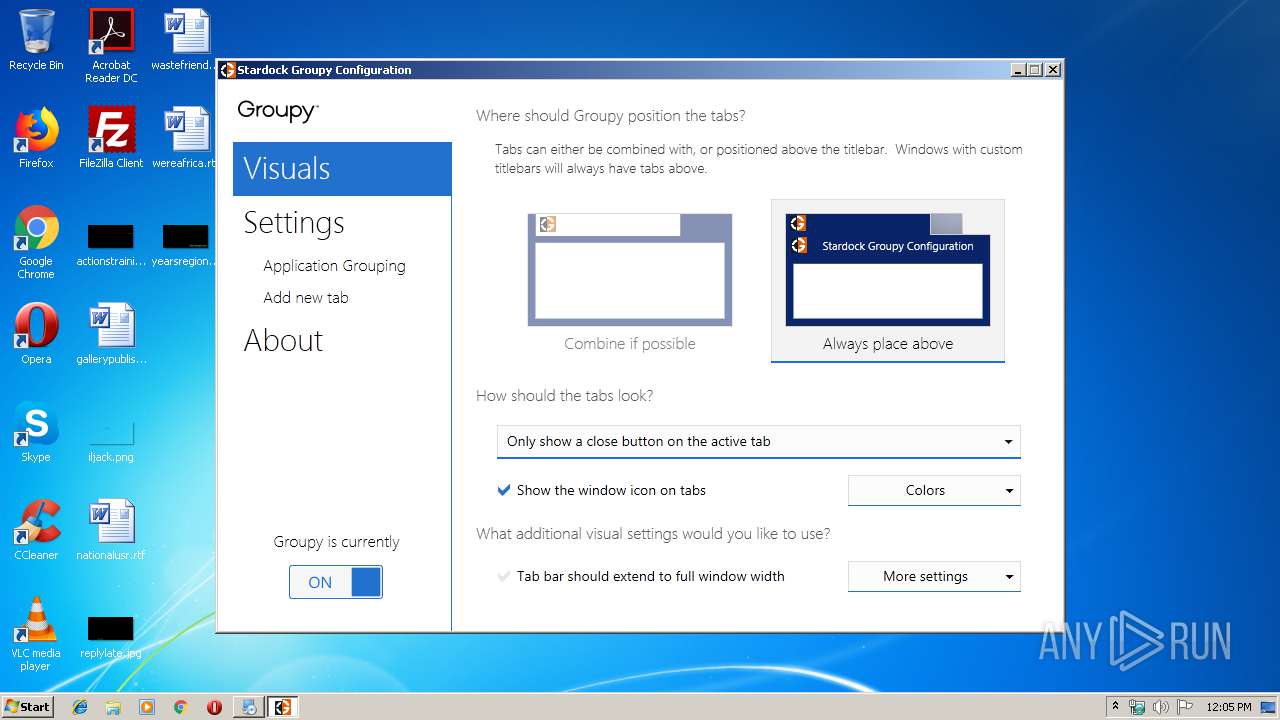This screenshot has width=1280, height=720.
Task: Select the yearsregion file on desktop
Action: coord(186,246)
